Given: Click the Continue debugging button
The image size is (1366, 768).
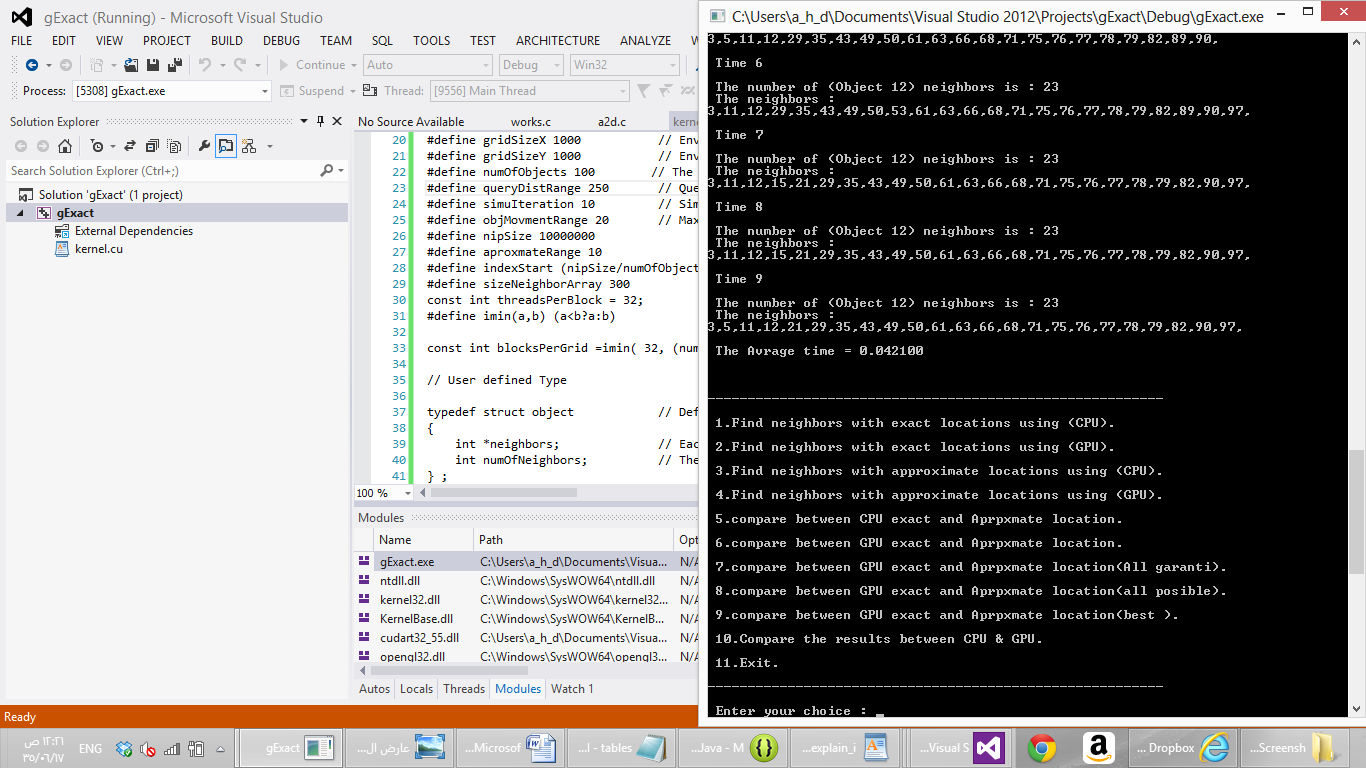Looking at the screenshot, I should point(311,65).
